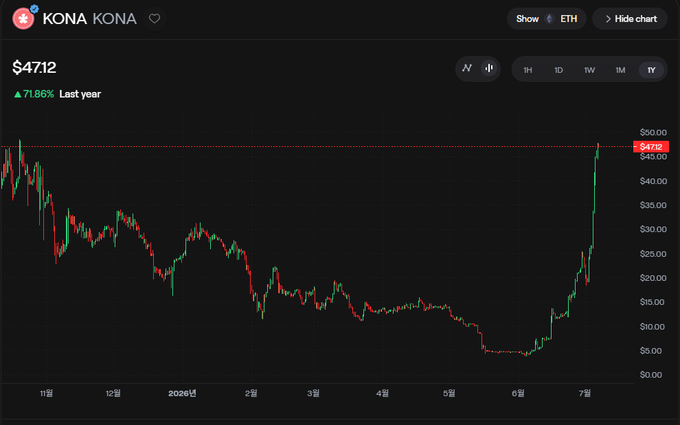The width and height of the screenshot is (680, 425).
Task: Click the $30.00 price axis label
Action: [653, 229]
